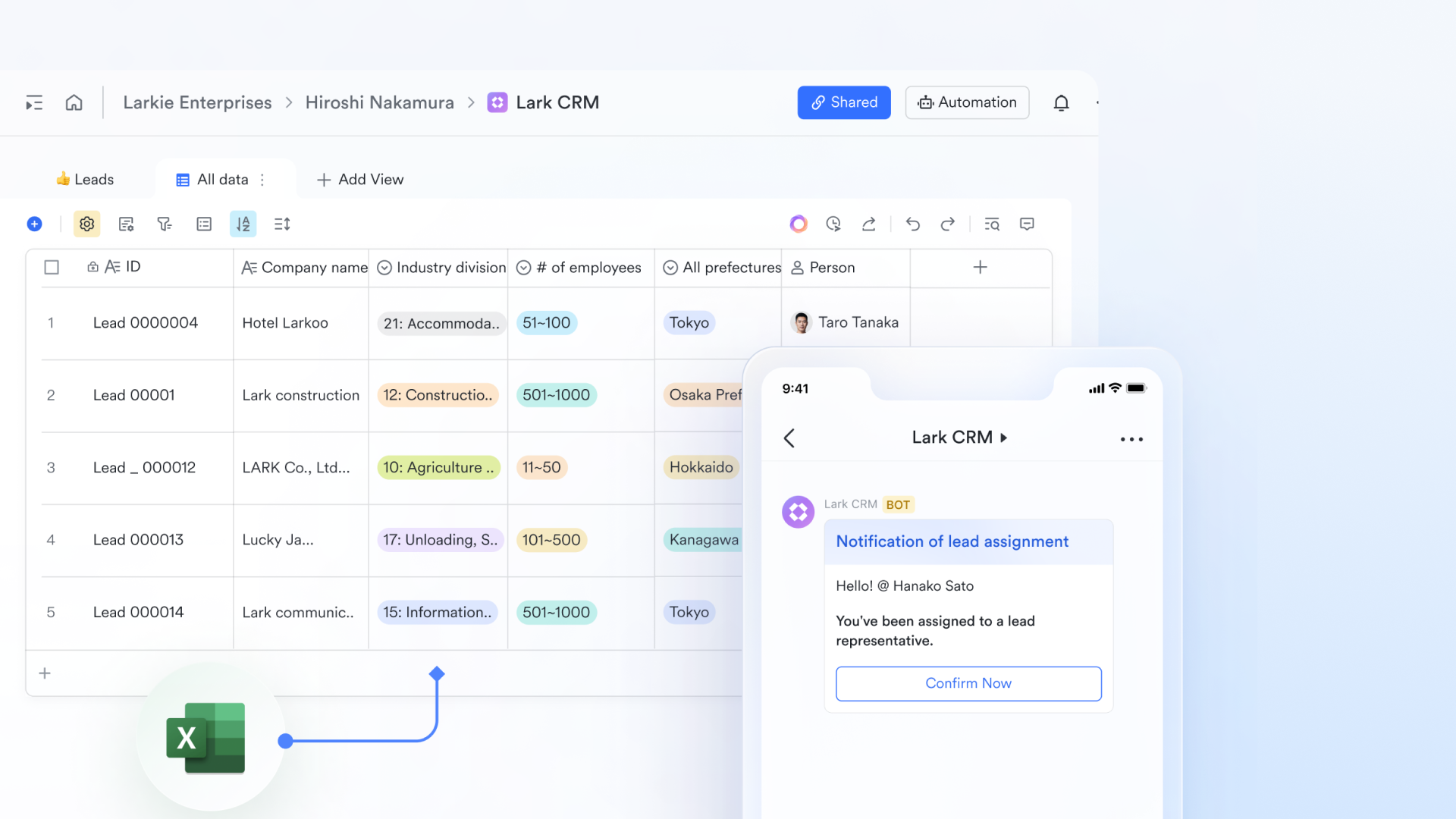Open the field configuration settings gear
The image size is (1456, 819).
coord(86,224)
